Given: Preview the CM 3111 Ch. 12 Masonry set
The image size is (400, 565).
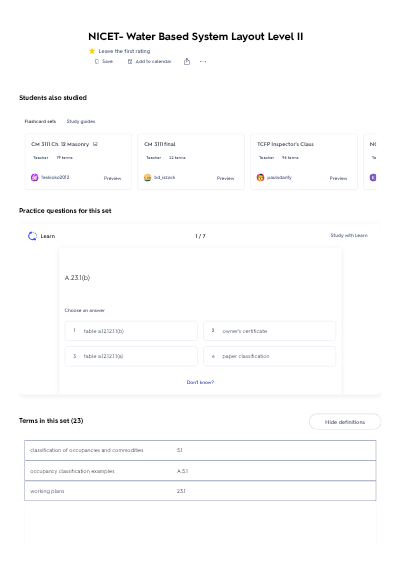Looking at the screenshot, I should coord(112,178).
